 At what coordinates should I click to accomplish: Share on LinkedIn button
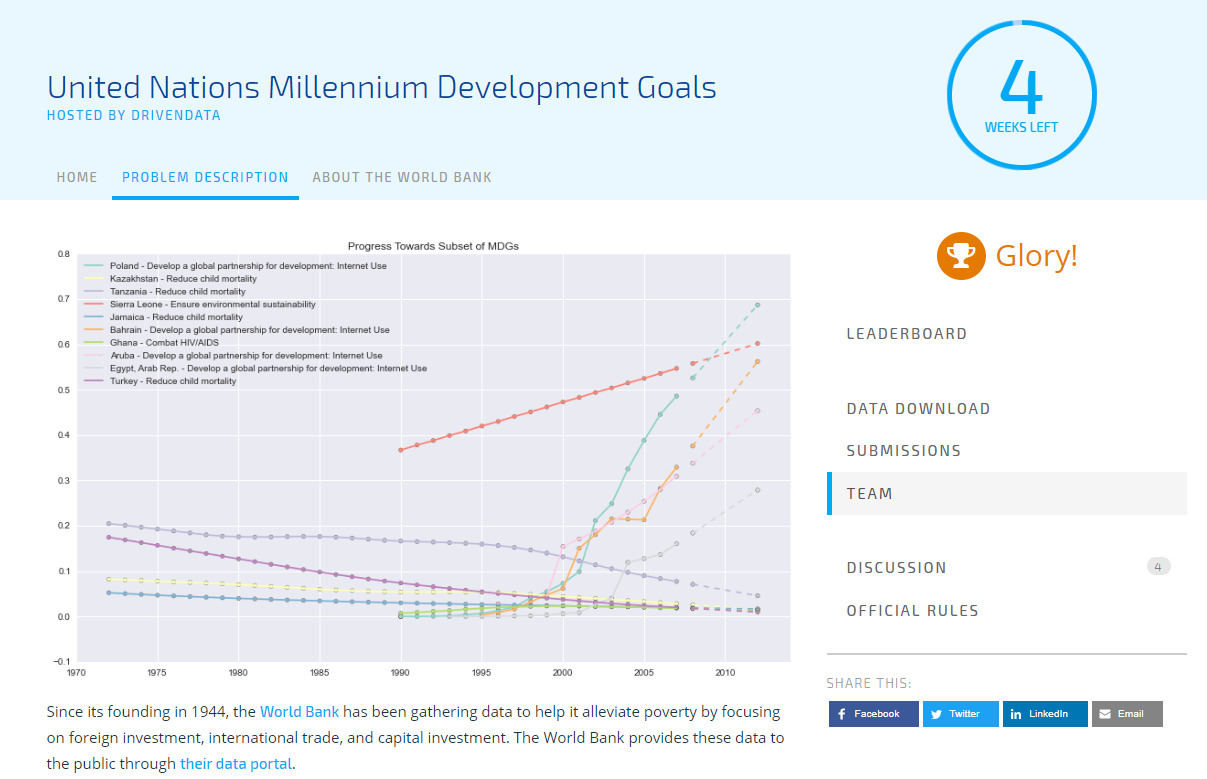pyautogui.click(x=1045, y=714)
